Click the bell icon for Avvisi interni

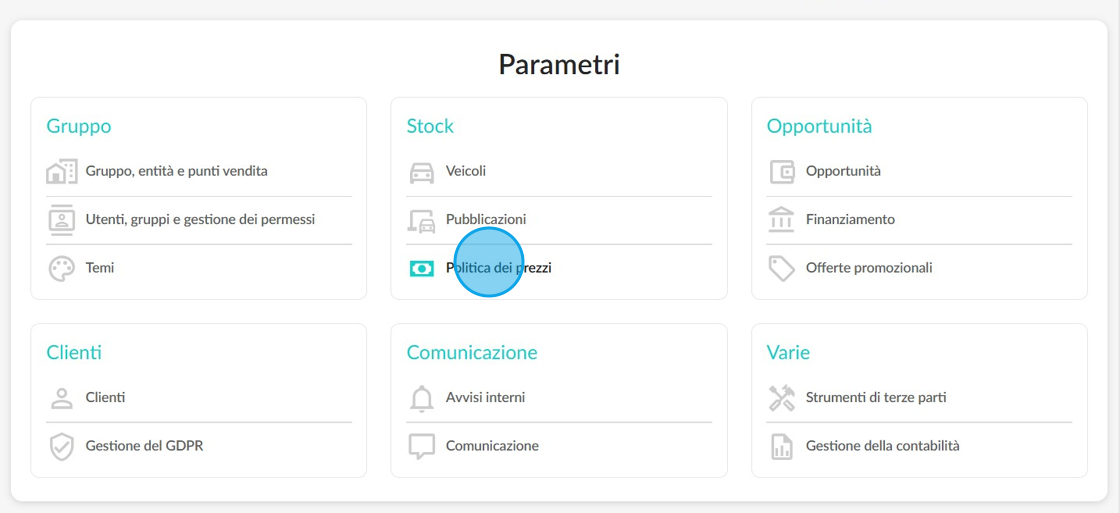coord(421,398)
